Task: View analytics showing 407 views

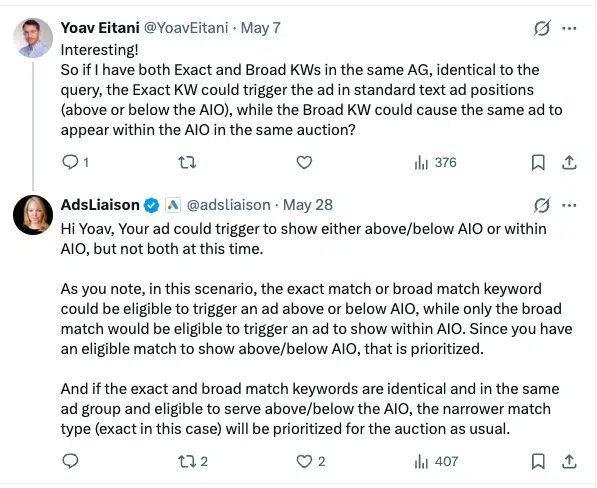Action: 436,461
